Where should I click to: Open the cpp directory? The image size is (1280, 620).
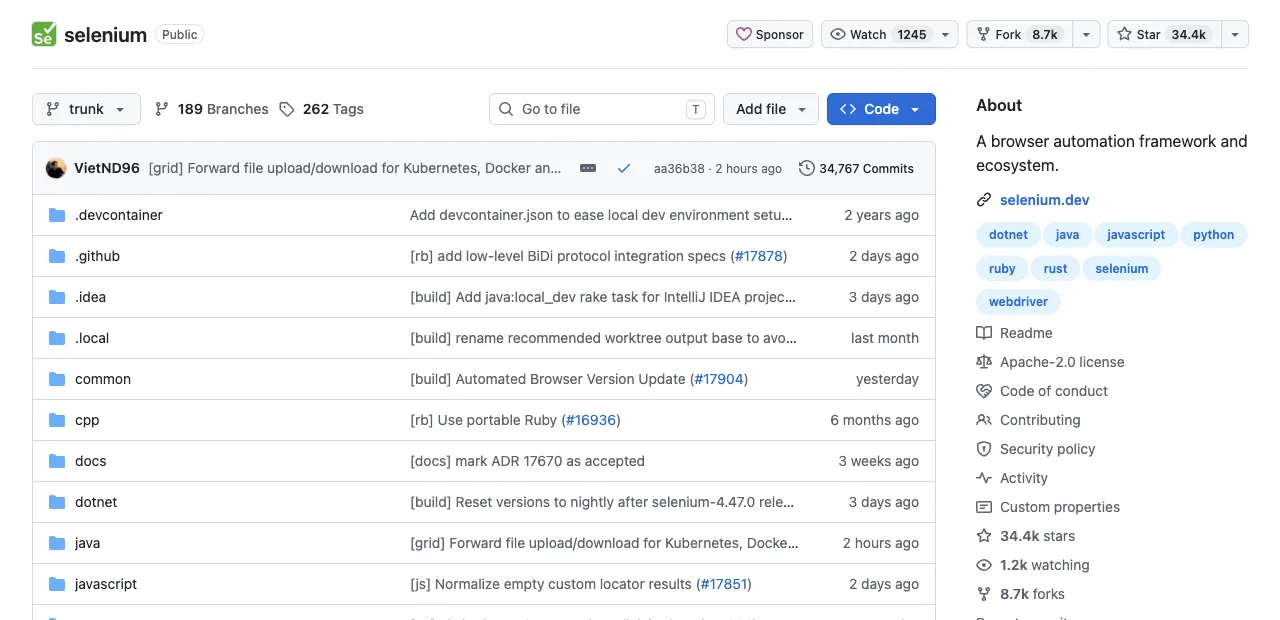coord(87,420)
